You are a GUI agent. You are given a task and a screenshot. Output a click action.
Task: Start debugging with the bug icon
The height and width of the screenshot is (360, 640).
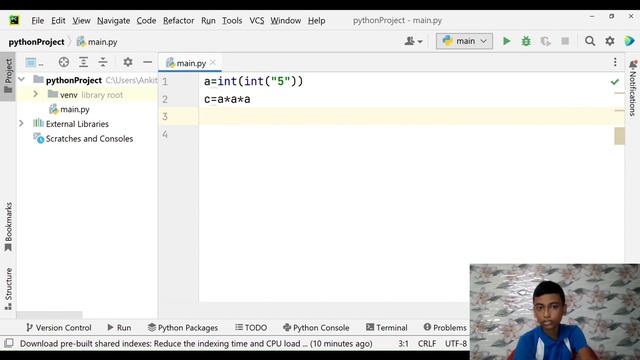coord(526,41)
